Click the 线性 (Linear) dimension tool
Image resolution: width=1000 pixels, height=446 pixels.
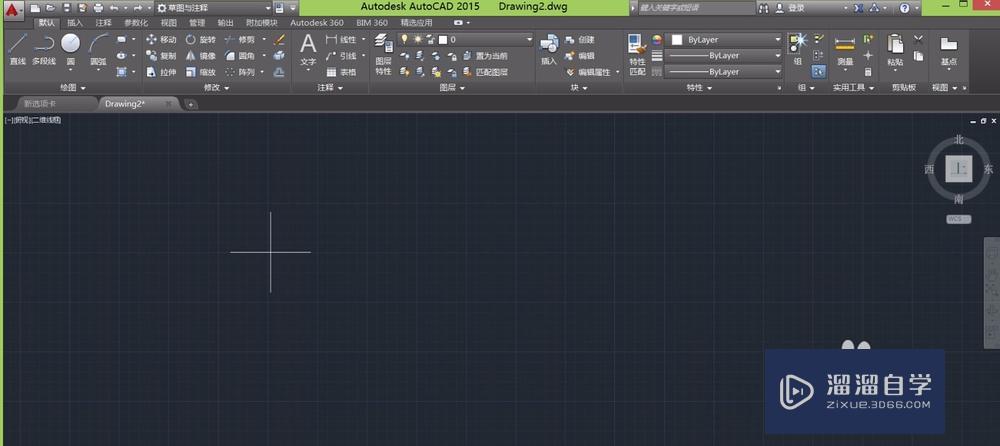coord(341,40)
